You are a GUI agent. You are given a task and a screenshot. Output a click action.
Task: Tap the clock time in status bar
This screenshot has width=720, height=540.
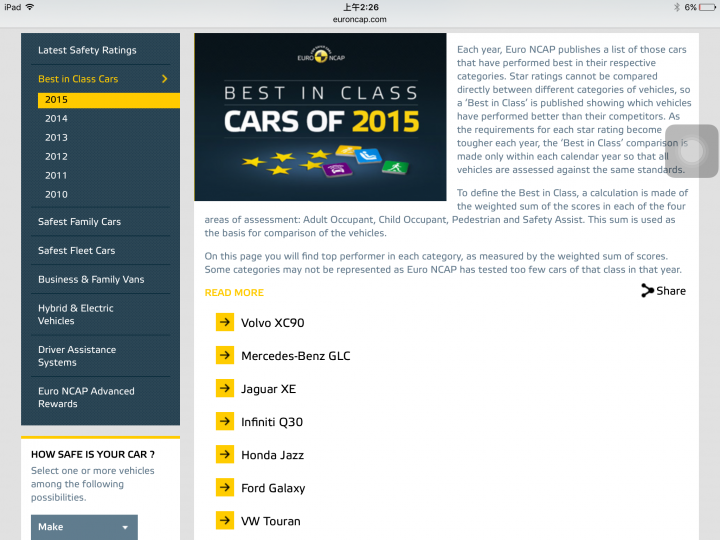tap(361, 7)
